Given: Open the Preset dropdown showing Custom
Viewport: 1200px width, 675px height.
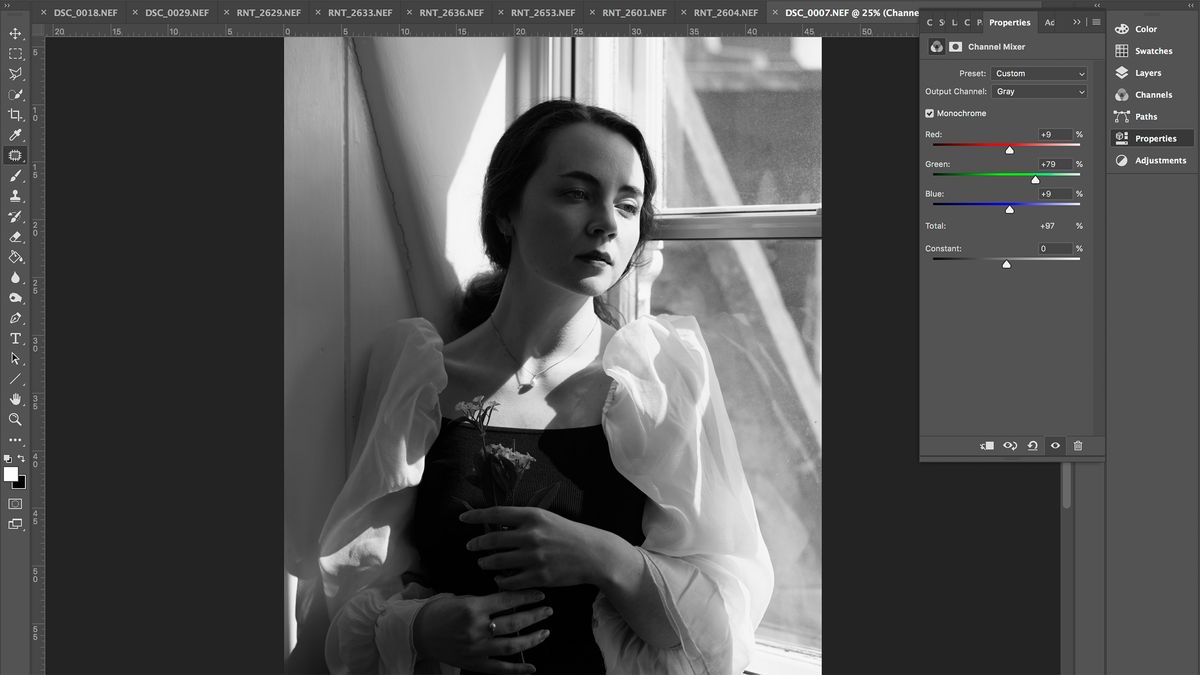Looking at the screenshot, I should [x=1038, y=72].
